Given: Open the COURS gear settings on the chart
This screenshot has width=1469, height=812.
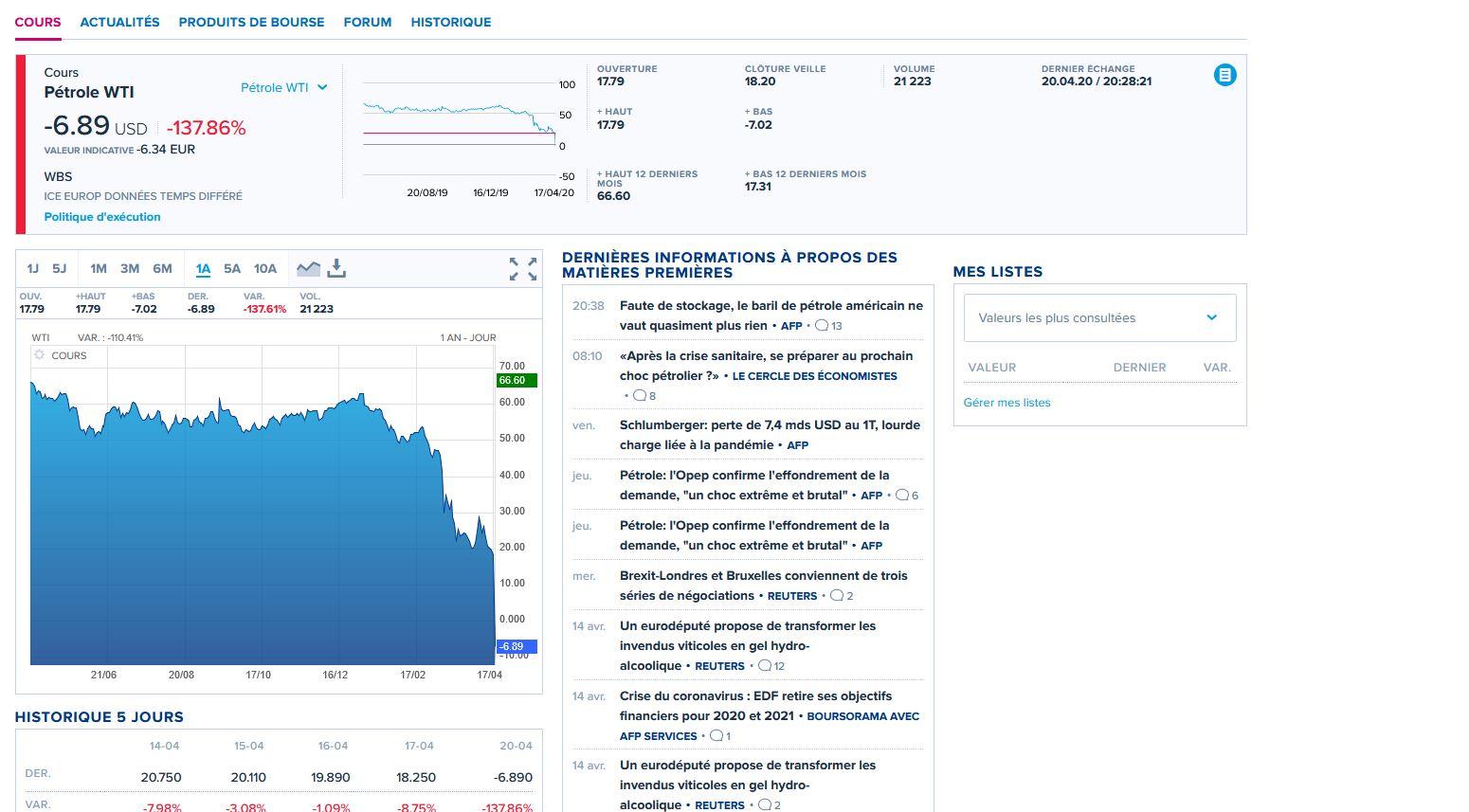Looking at the screenshot, I should [x=40, y=355].
